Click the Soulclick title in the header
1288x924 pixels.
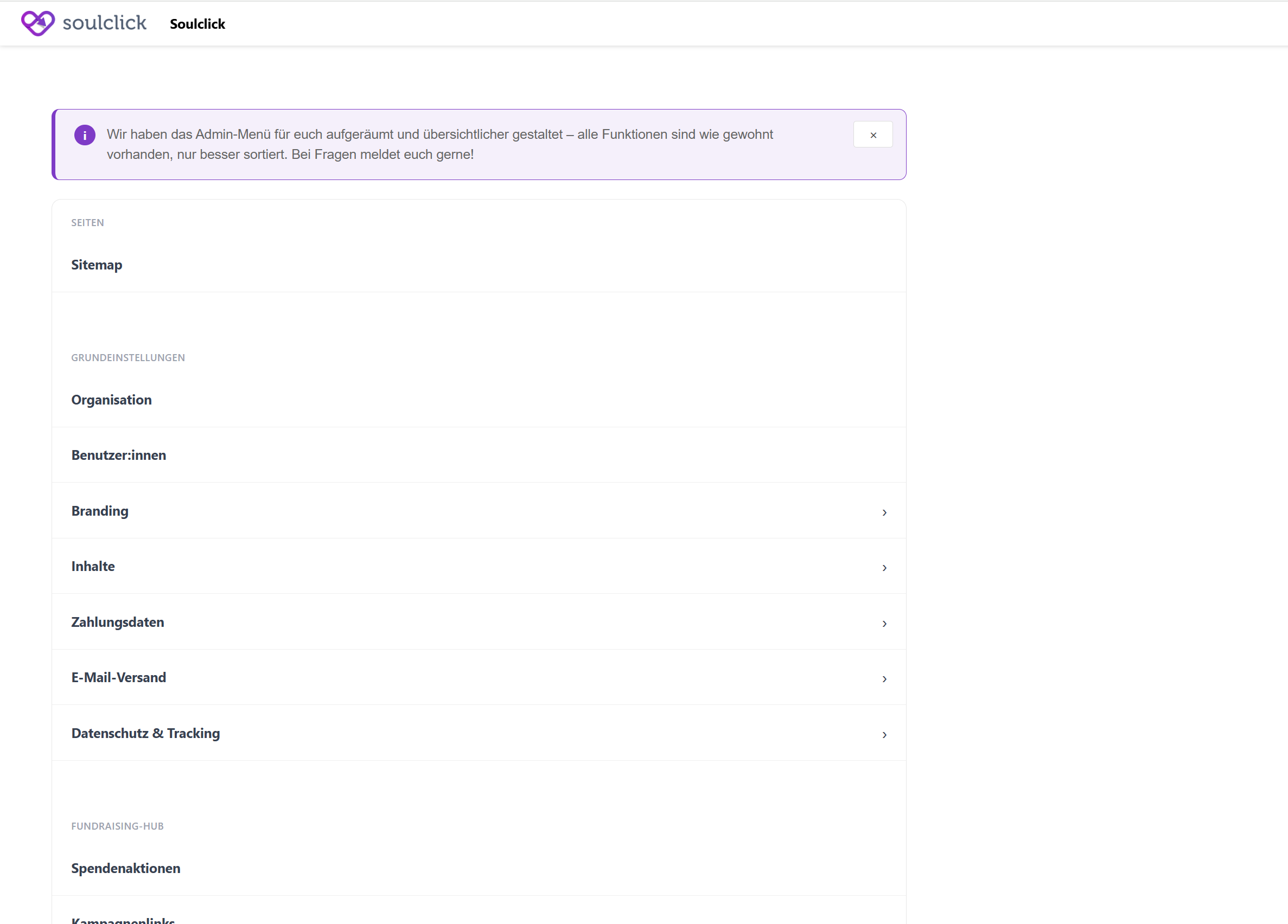coord(197,24)
